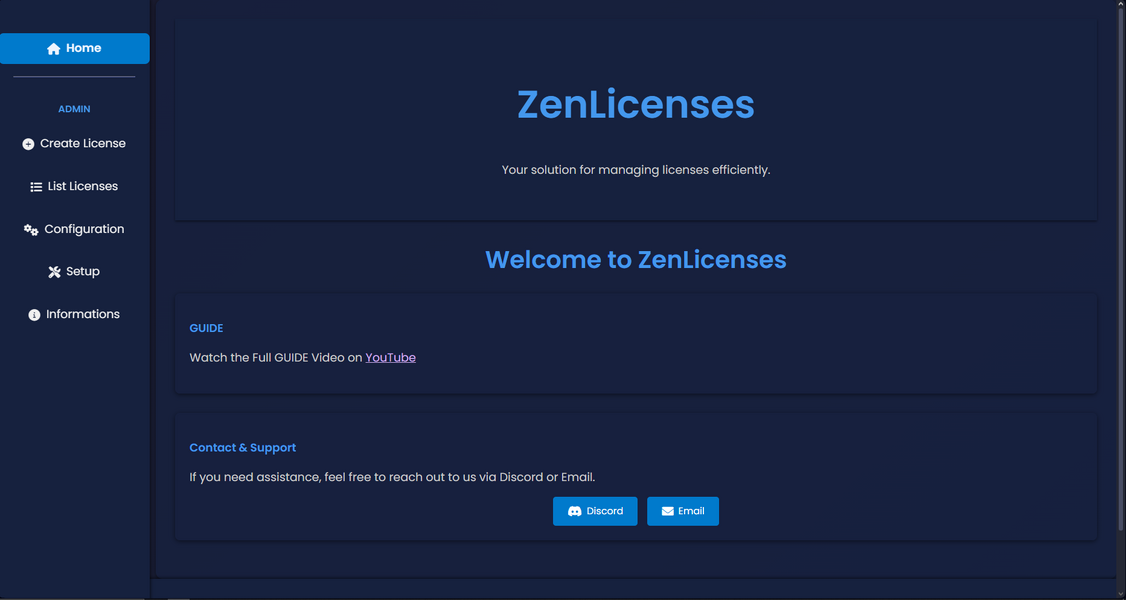Click the envelope icon in the Email button
This screenshot has width=1126, height=600.
coord(668,512)
